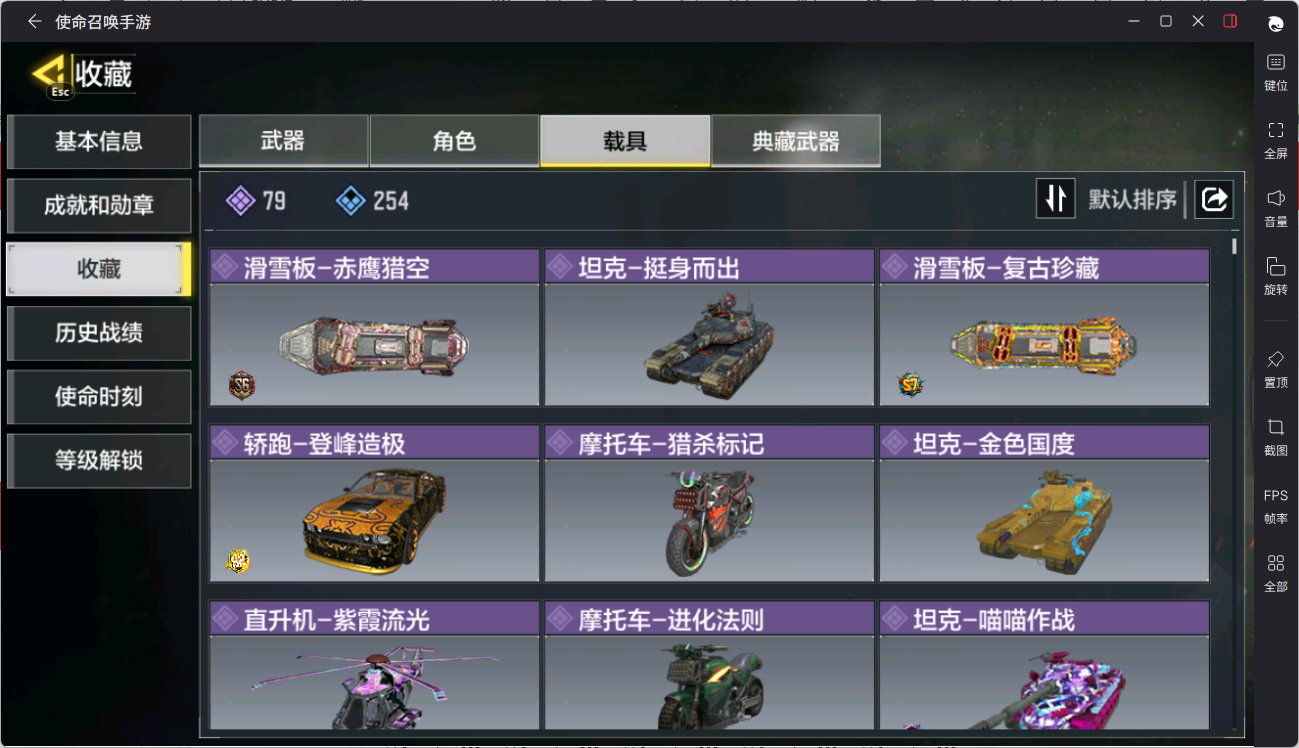The image size is (1299, 748).
Task: Click the 全屏 fullscreen icon
Action: tap(1276, 140)
